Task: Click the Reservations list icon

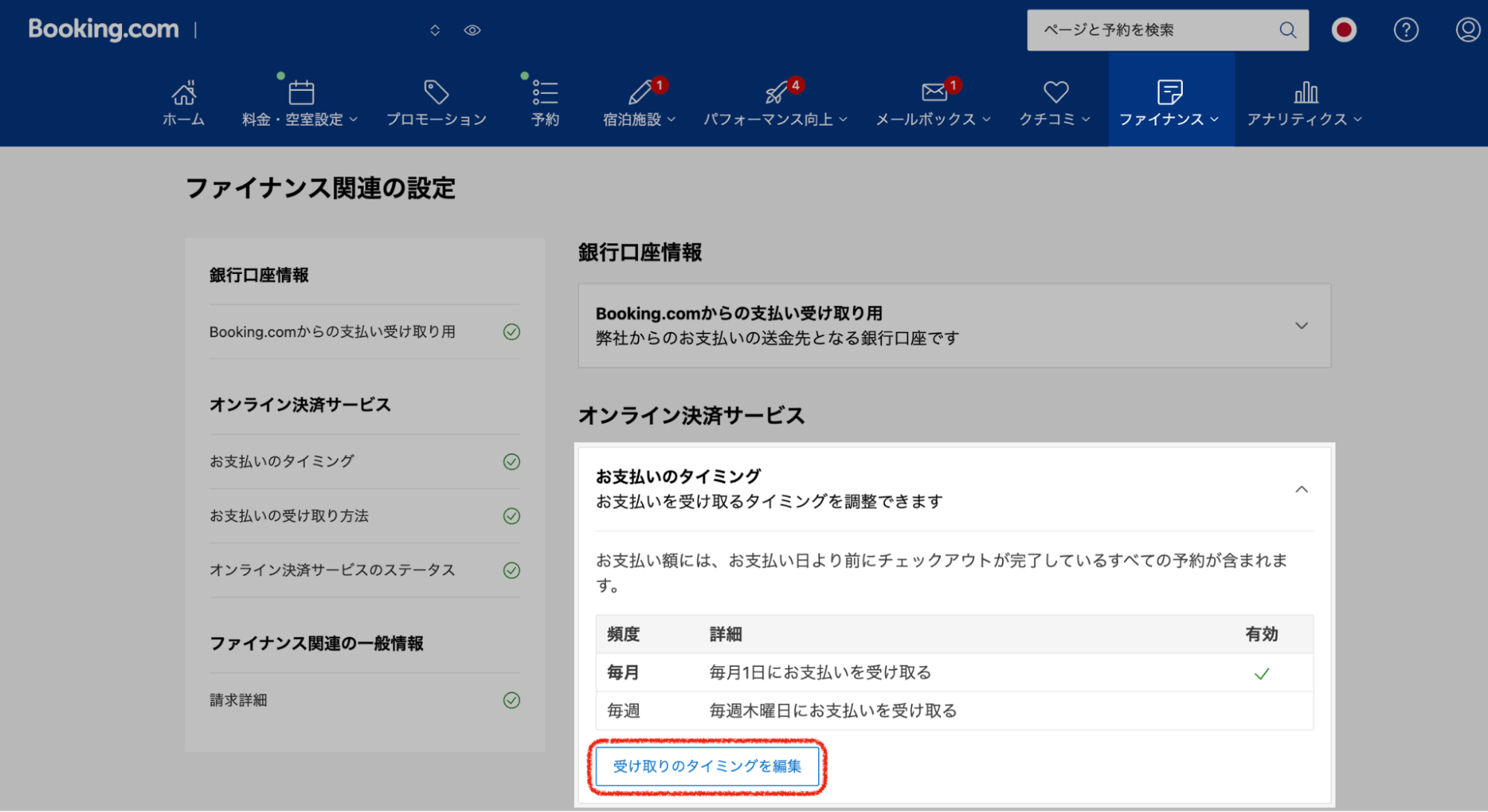Action: pos(544,93)
